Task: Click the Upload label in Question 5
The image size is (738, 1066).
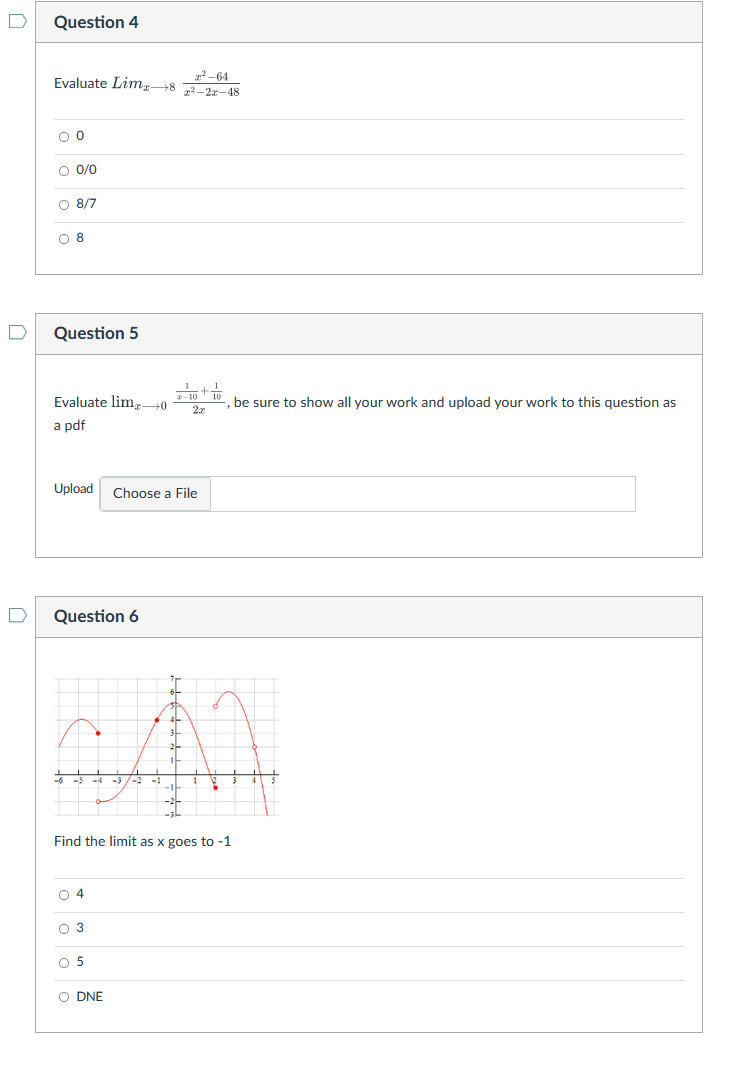Action: pos(73,489)
